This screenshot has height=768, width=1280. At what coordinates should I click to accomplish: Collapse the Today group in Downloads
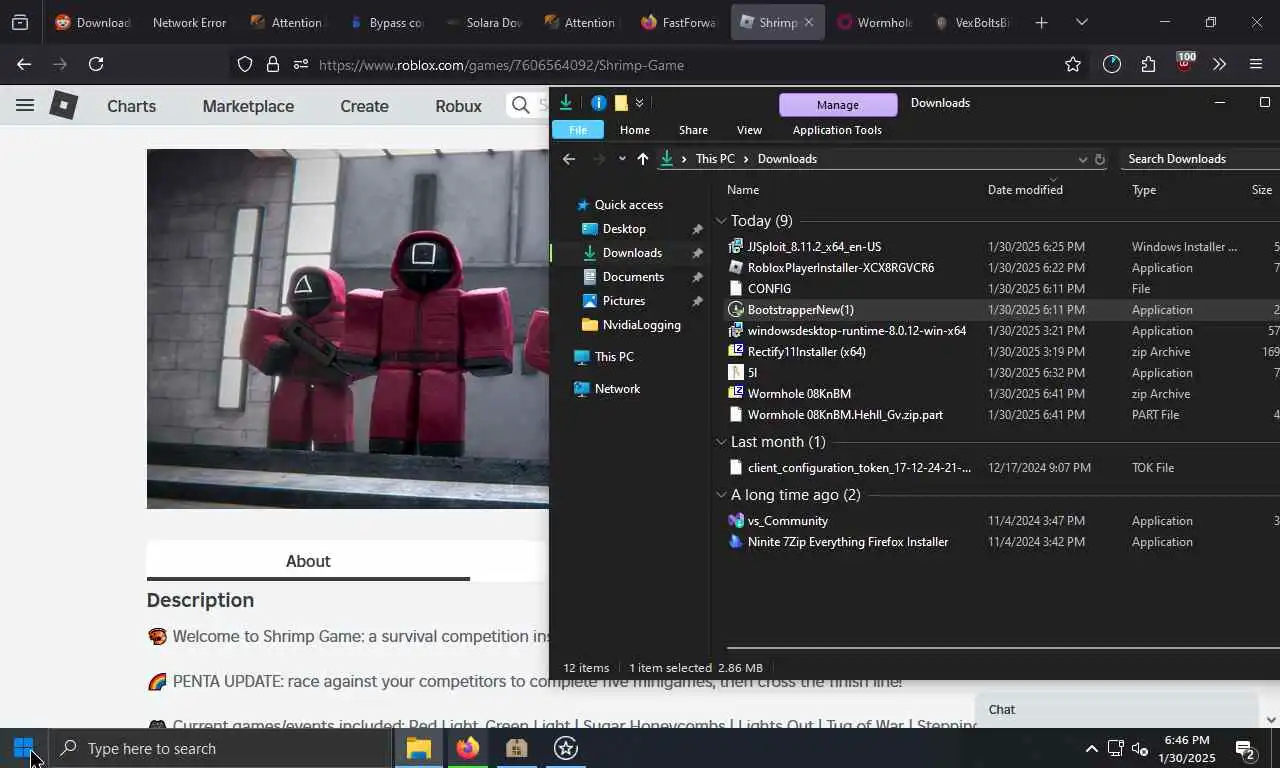[x=721, y=221]
